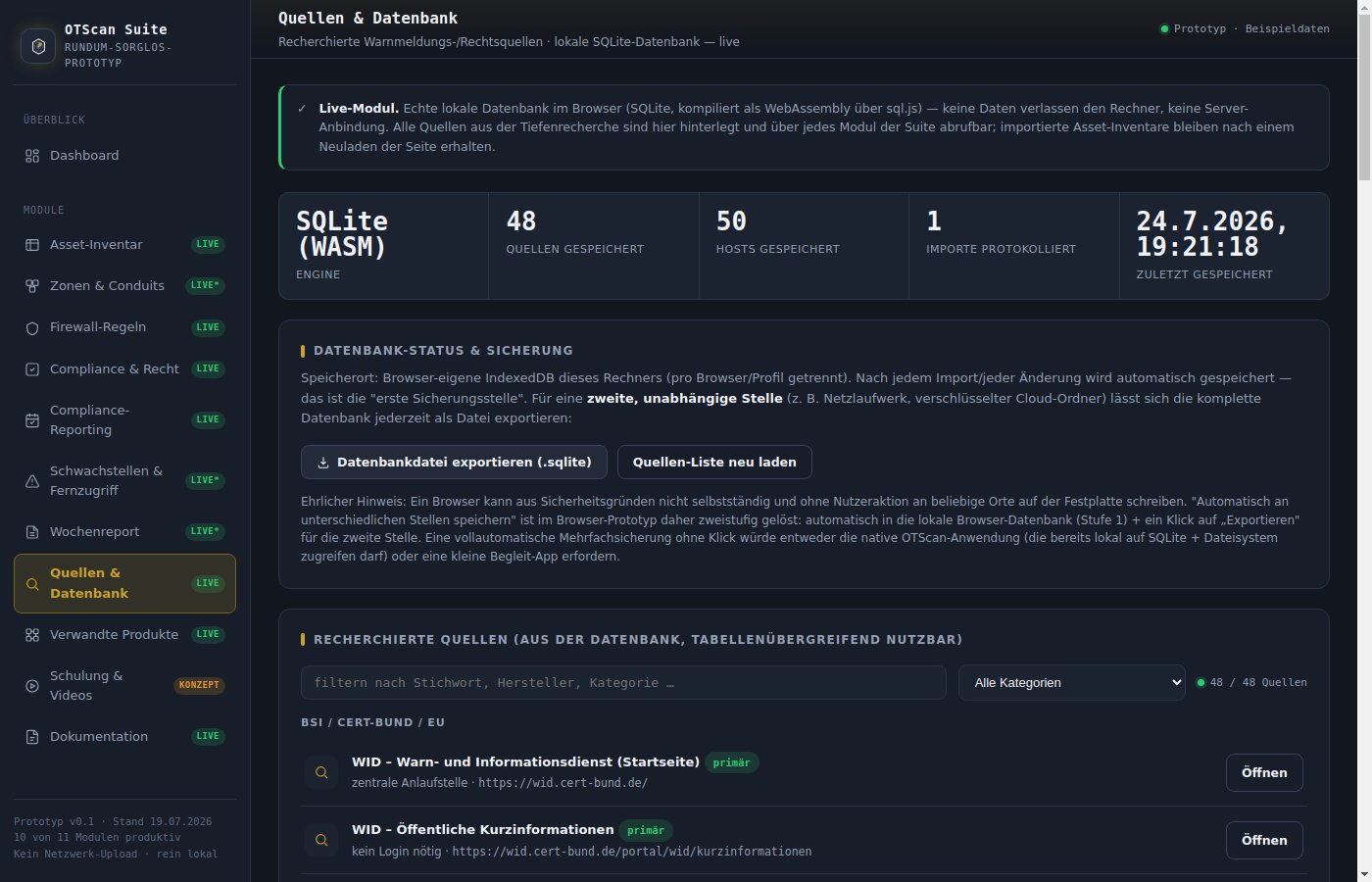
Task: Click LIVE badge next to Asset-Inventar
Action: (208, 245)
